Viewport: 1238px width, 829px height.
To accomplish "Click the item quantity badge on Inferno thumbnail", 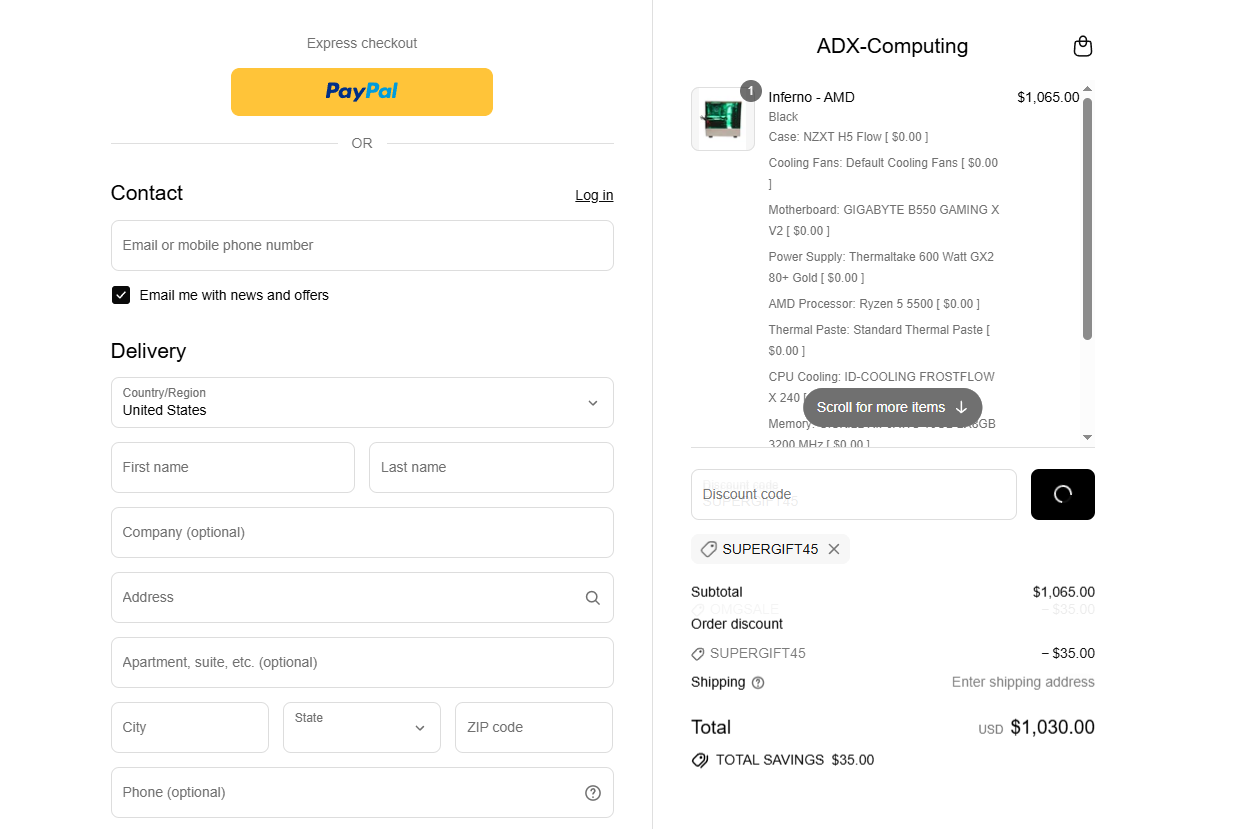I will 751,90.
